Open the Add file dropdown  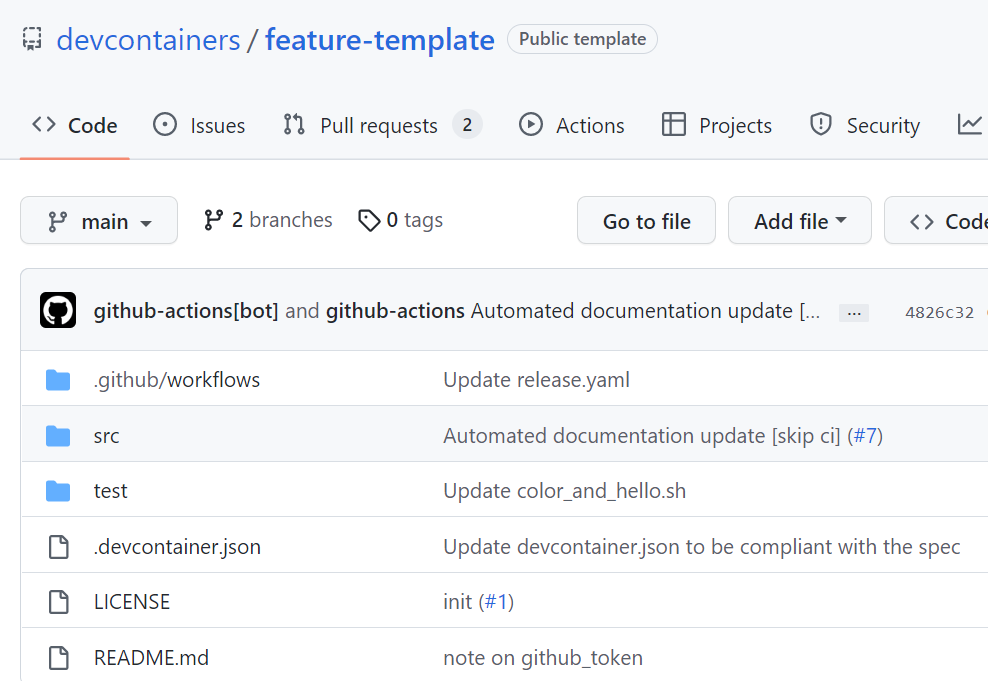pos(799,220)
